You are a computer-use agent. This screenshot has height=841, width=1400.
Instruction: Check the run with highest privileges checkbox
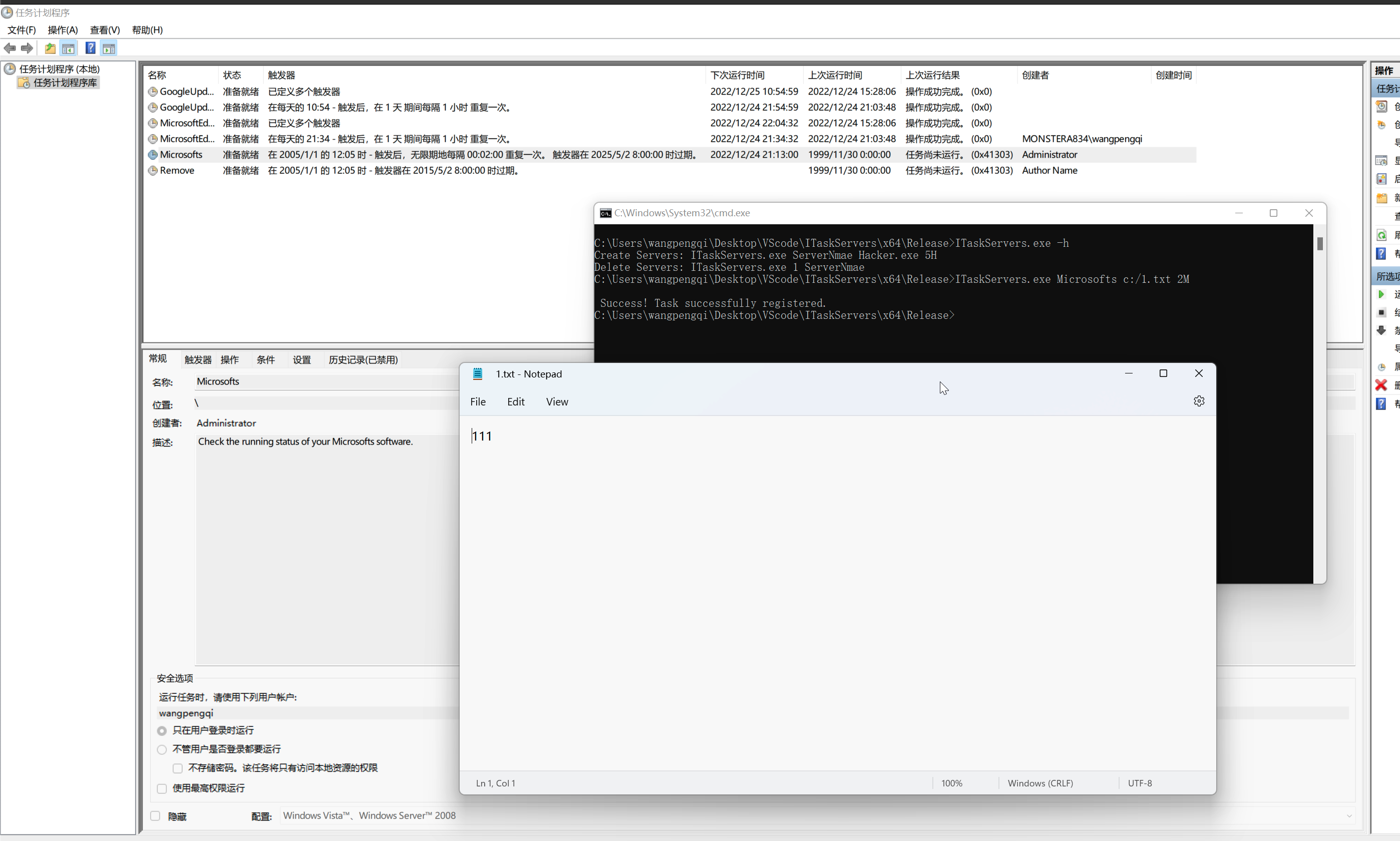click(162, 789)
